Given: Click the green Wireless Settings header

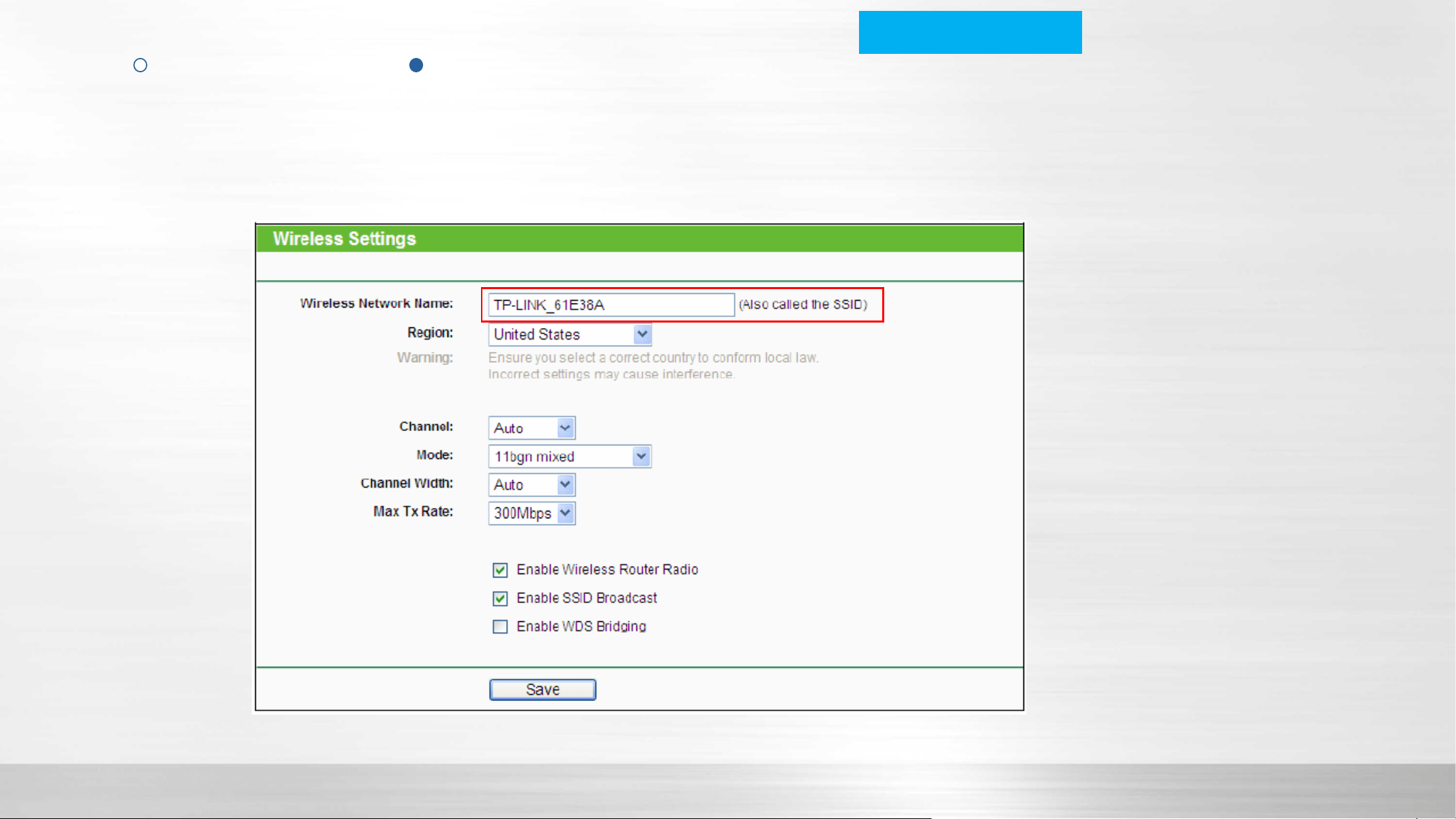Looking at the screenshot, I should [639, 239].
